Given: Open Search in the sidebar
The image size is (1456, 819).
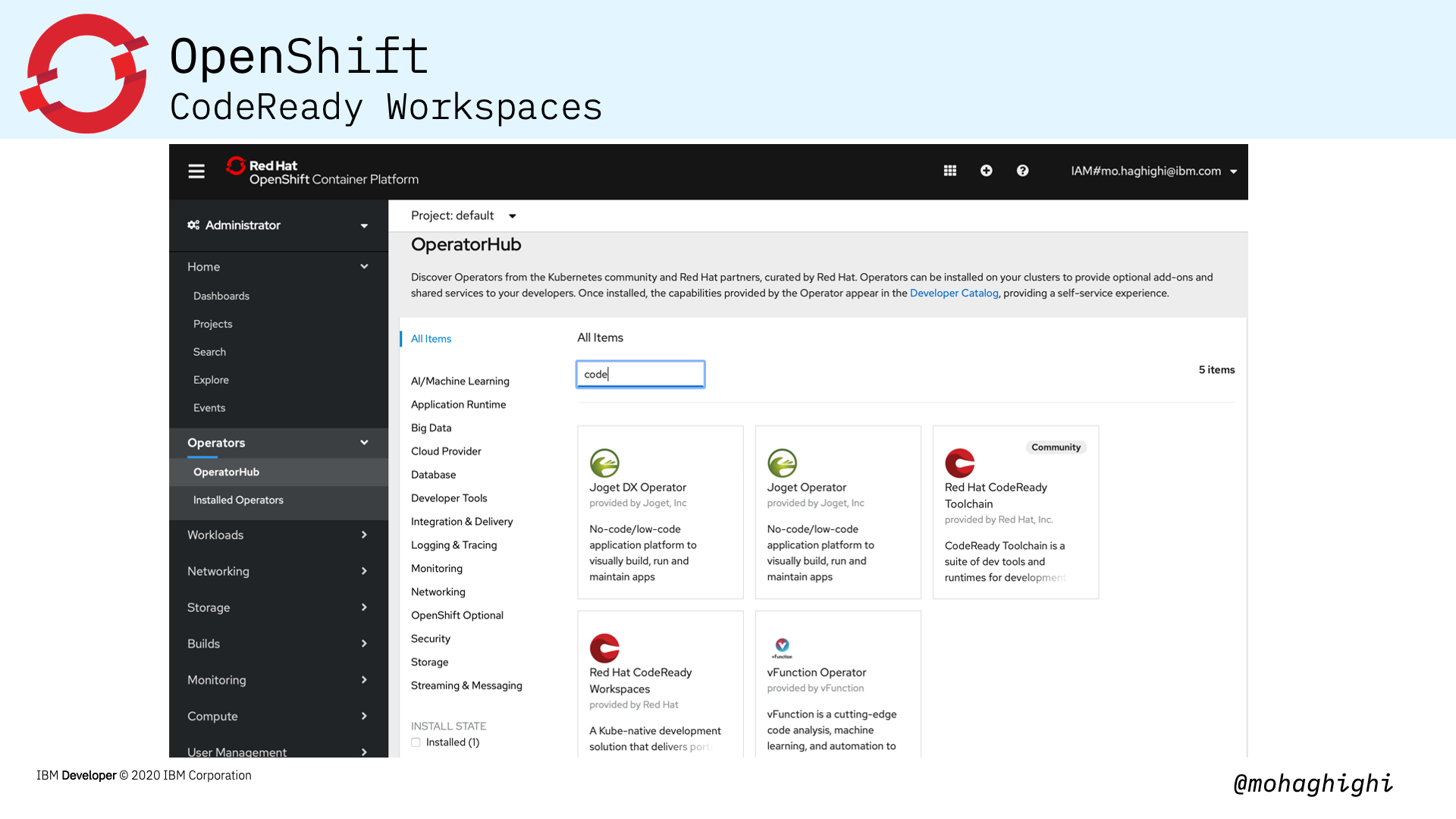Looking at the screenshot, I should point(210,352).
